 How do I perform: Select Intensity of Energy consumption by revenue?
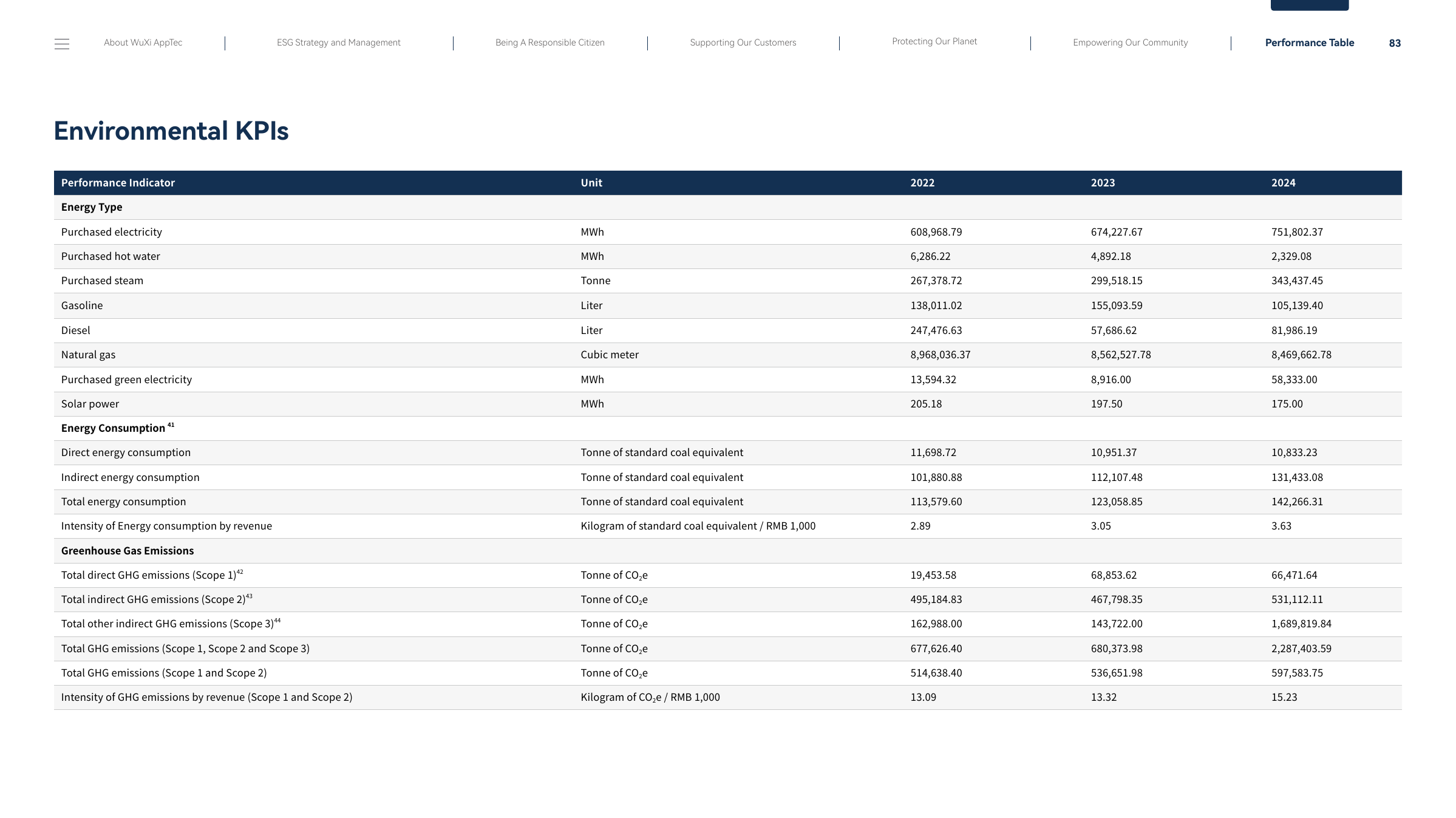click(x=166, y=526)
